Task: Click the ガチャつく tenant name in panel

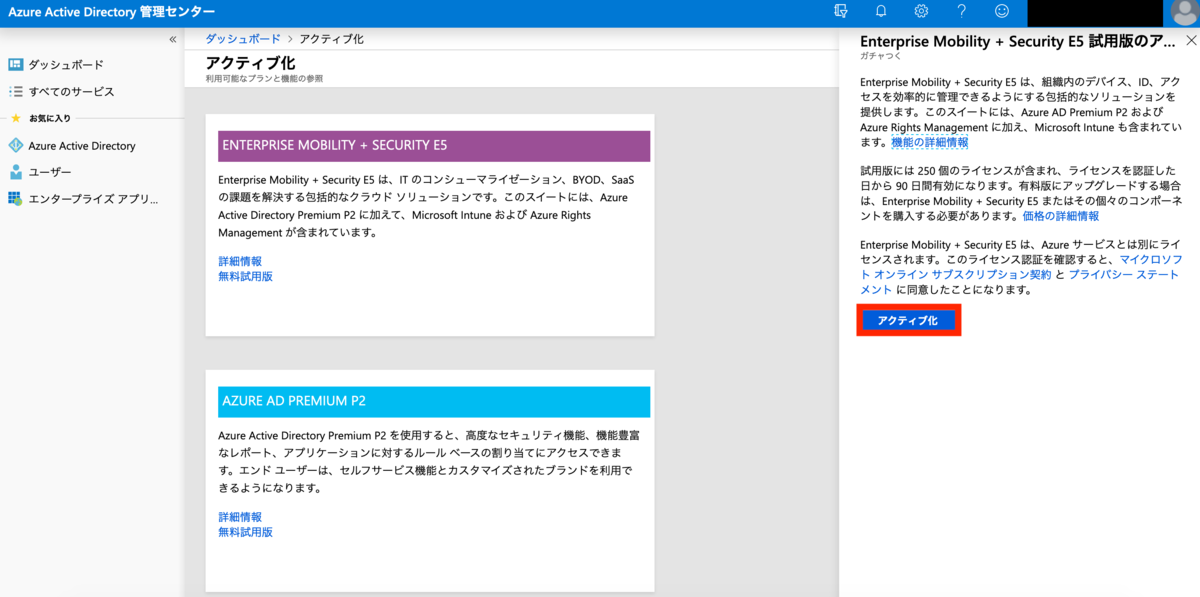Action: point(881,57)
